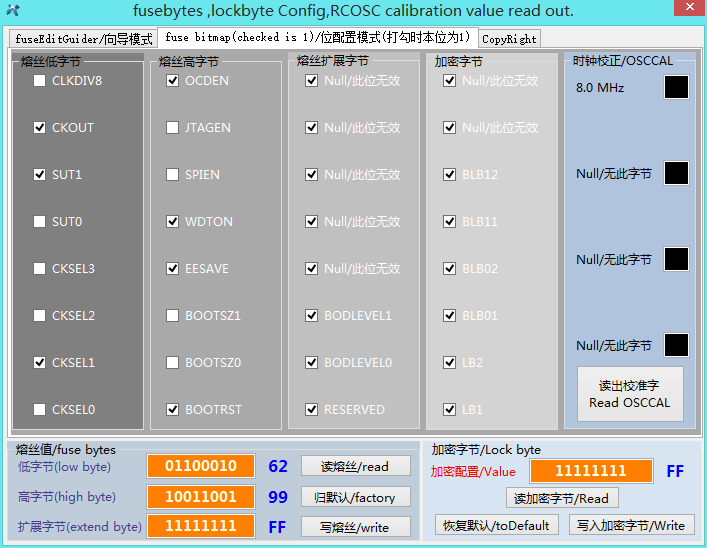Tick the CKSEL2 checkbox
The width and height of the screenshot is (707, 548).
point(40,315)
